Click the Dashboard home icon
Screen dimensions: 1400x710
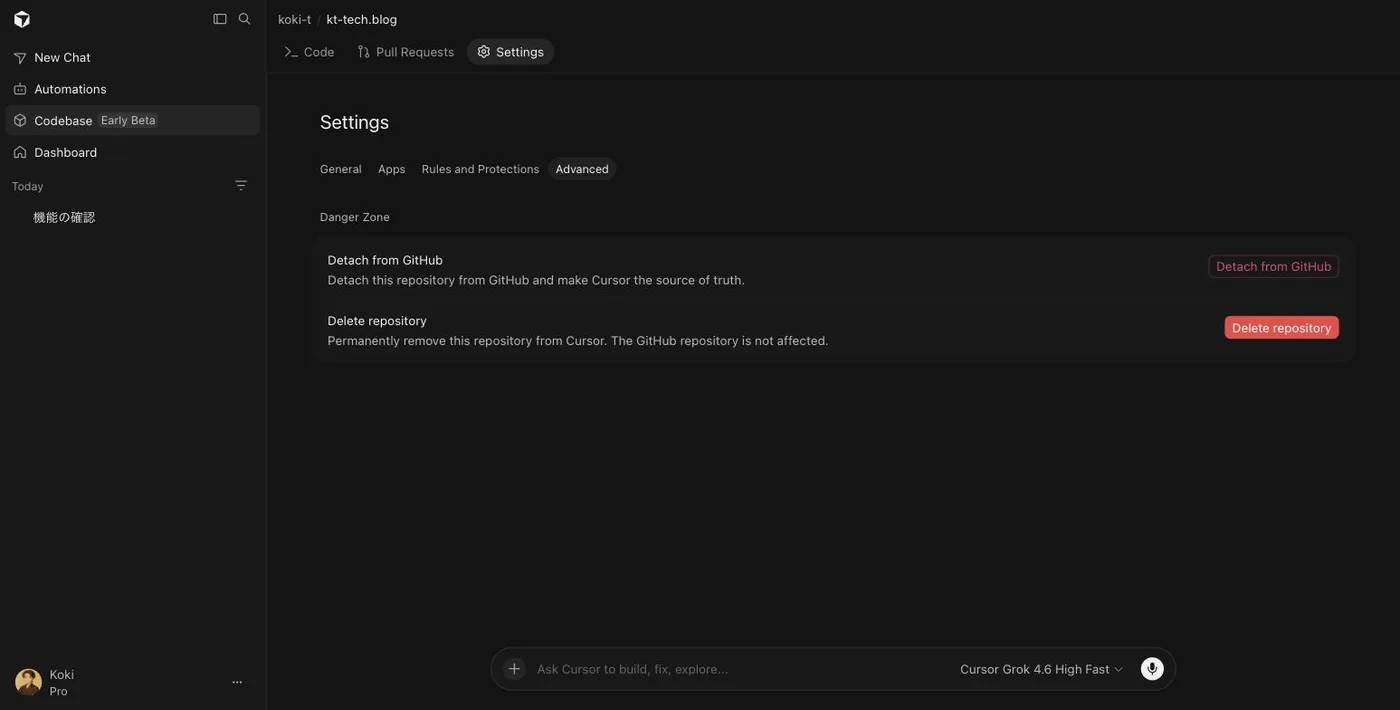click(x=20, y=152)
